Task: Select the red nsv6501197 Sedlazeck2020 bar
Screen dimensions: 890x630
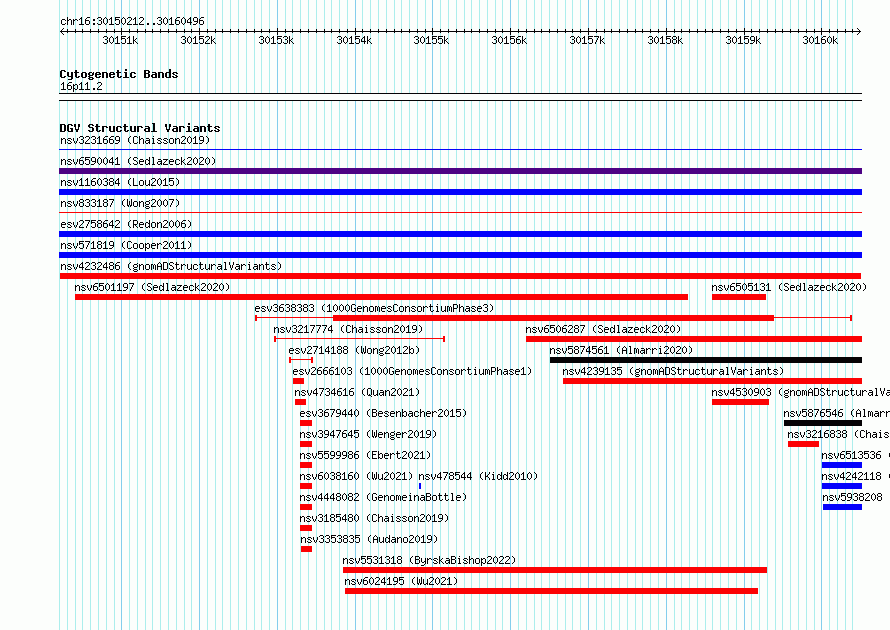Action: [x=381, y=297]
